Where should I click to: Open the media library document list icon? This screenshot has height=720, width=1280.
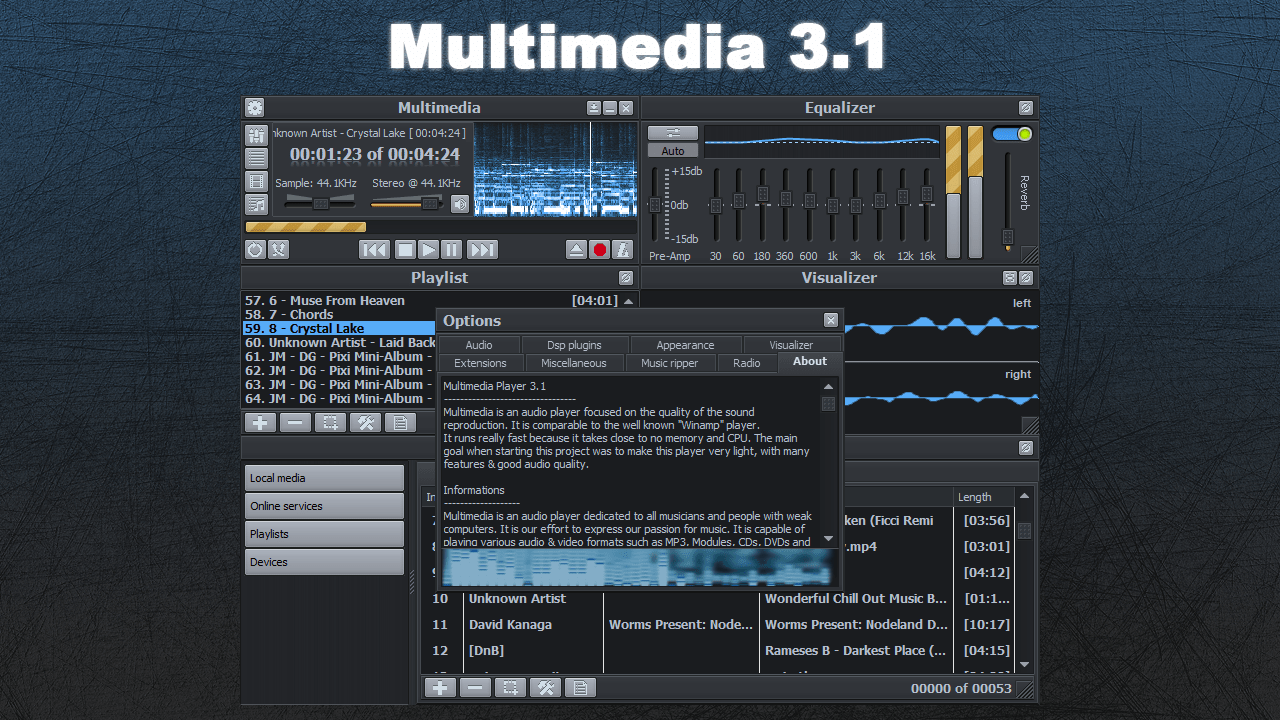pos(580,688)
